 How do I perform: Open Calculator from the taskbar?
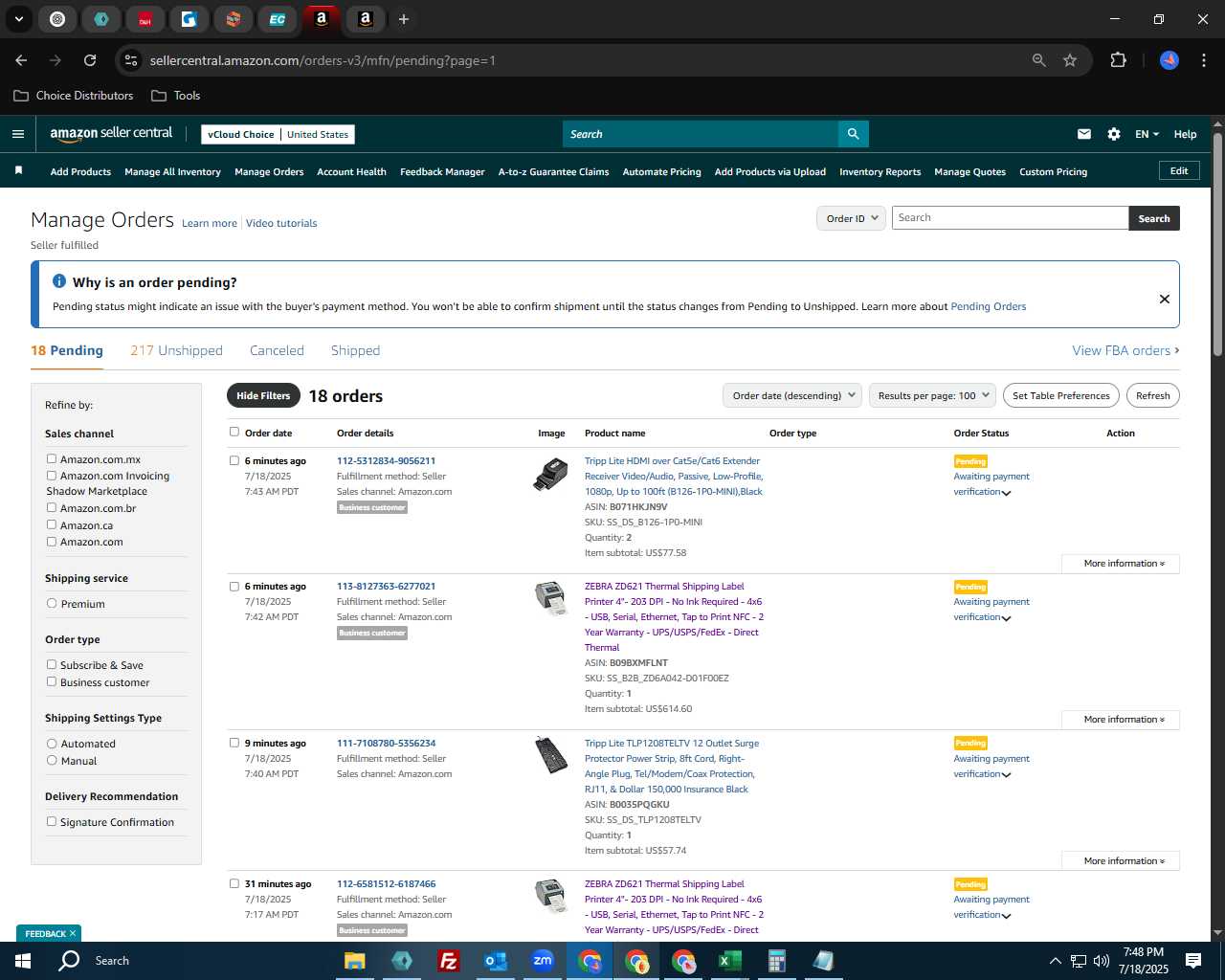click(x=776, y=961)
